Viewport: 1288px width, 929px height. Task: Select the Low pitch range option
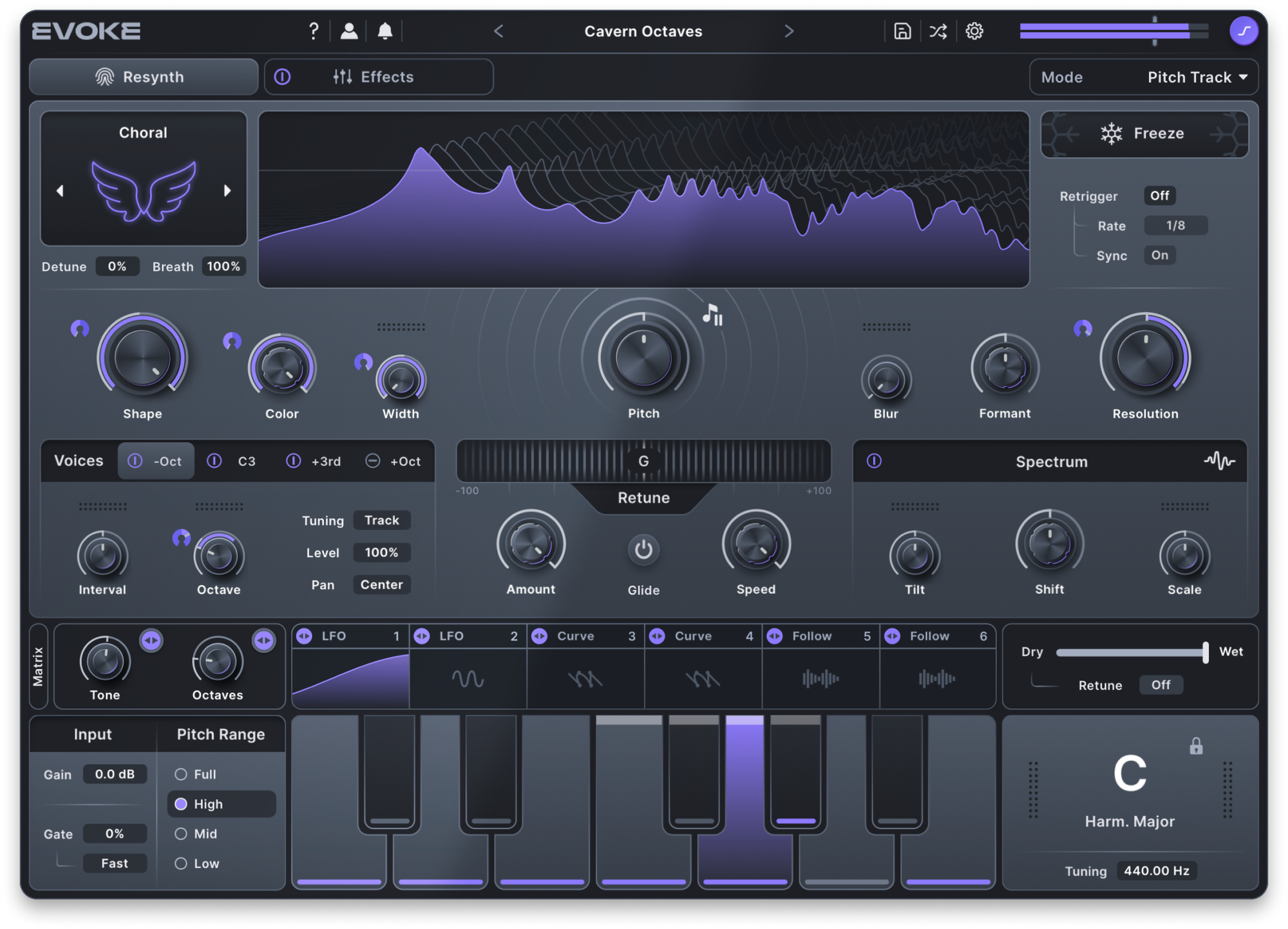pos(181,863)
